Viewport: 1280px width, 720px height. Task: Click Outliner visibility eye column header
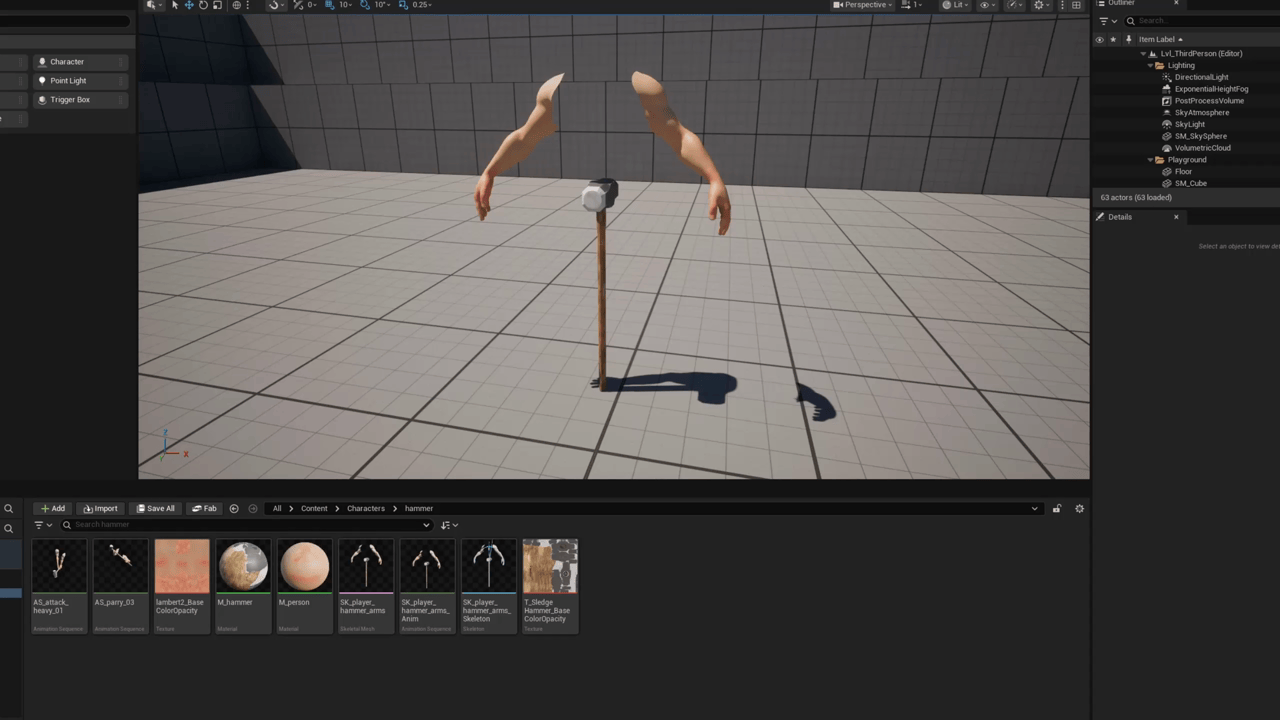coord(1100,40)
